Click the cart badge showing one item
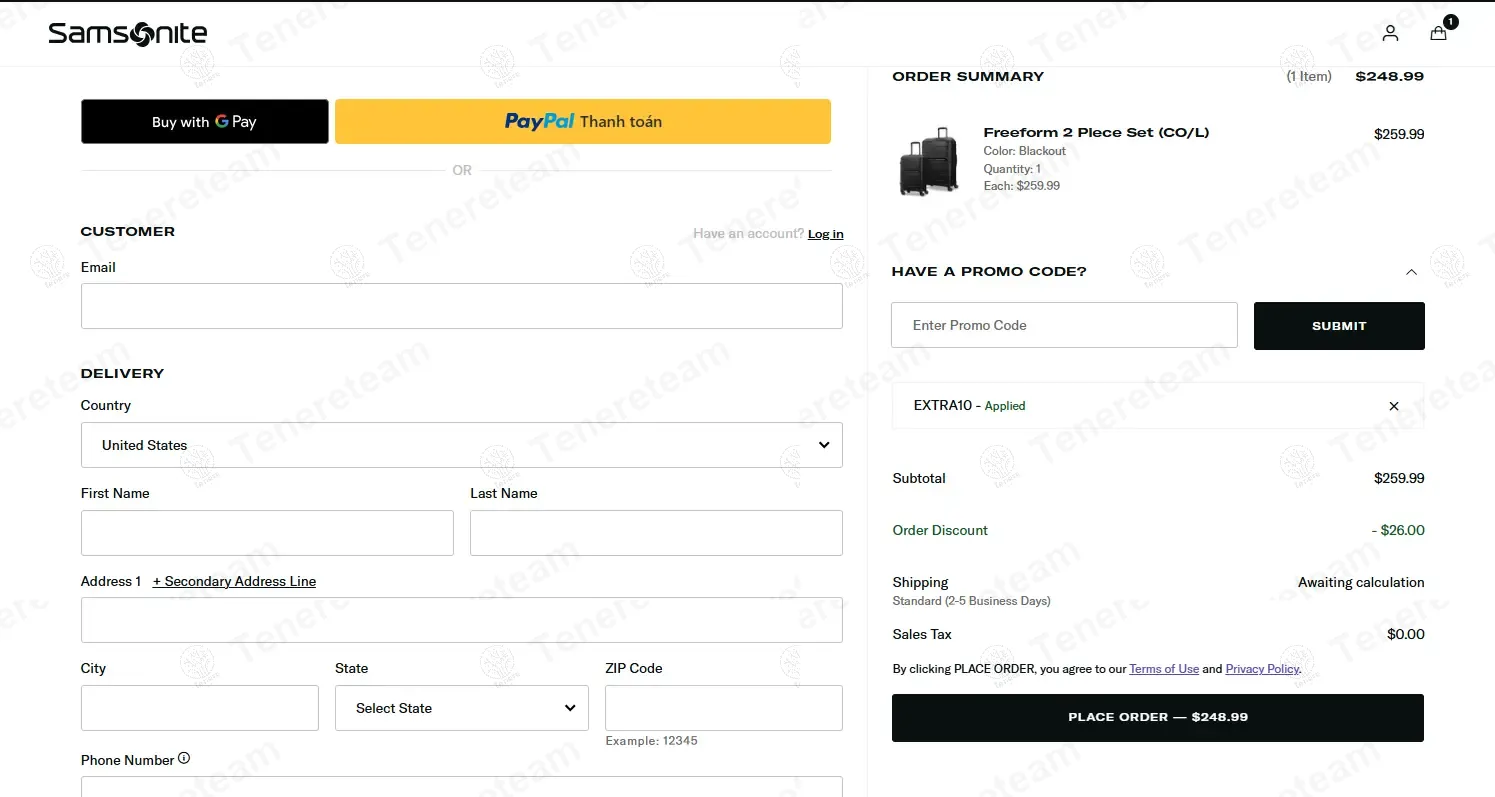Viewport: 1495px width, 797px height. coord(1450,20)
